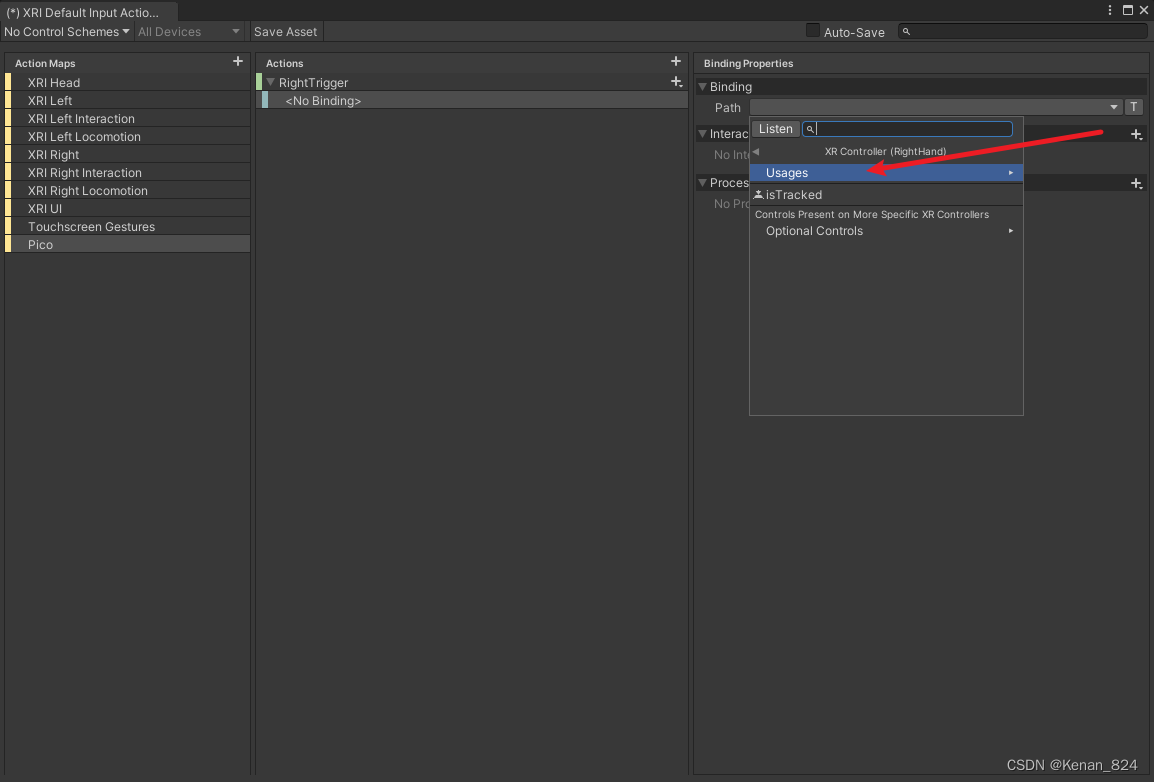
Task: Add an interaction with the Interactions plus icon
Action: 1136,134
